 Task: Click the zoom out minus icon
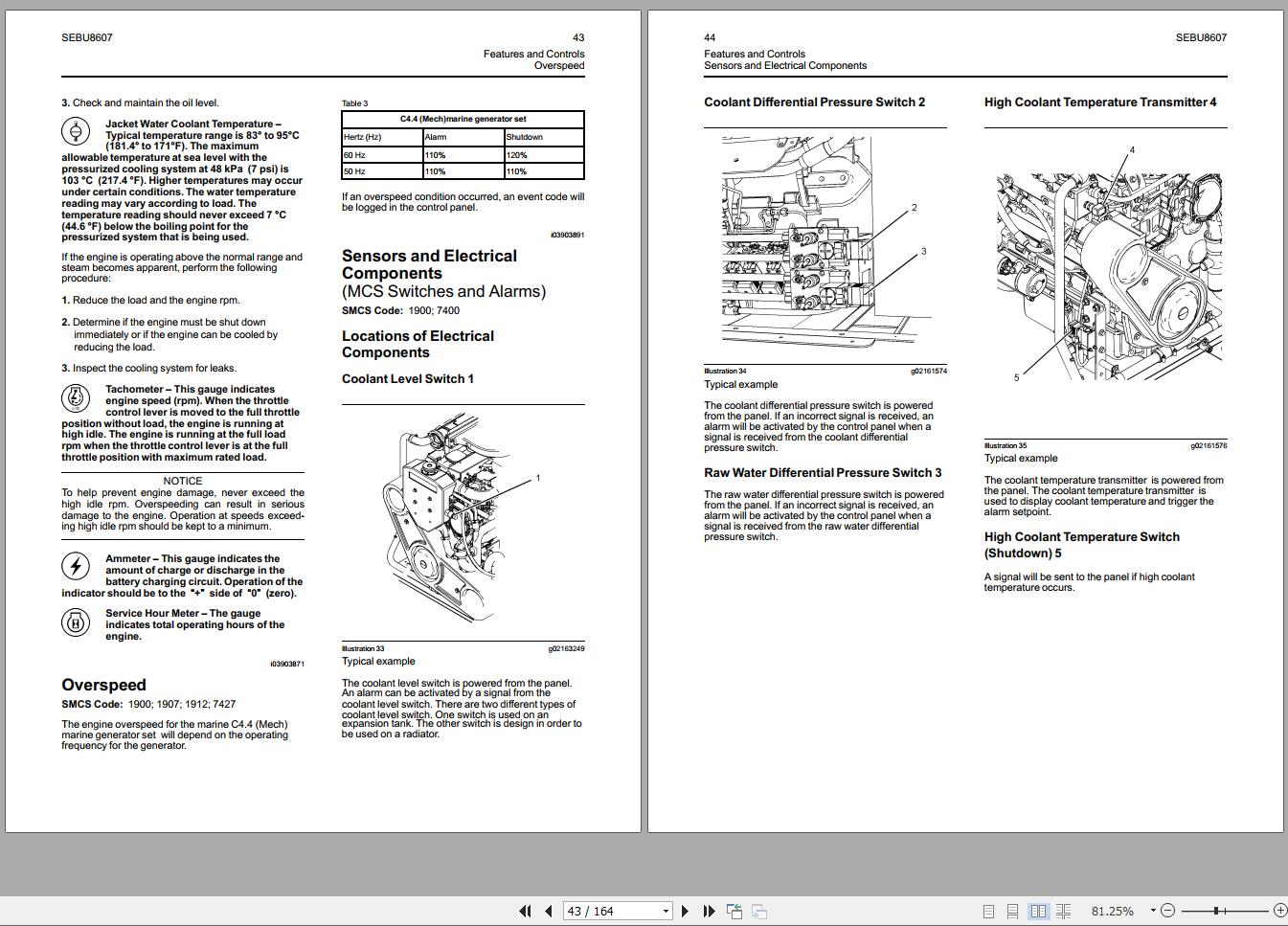click(1168, 910)
